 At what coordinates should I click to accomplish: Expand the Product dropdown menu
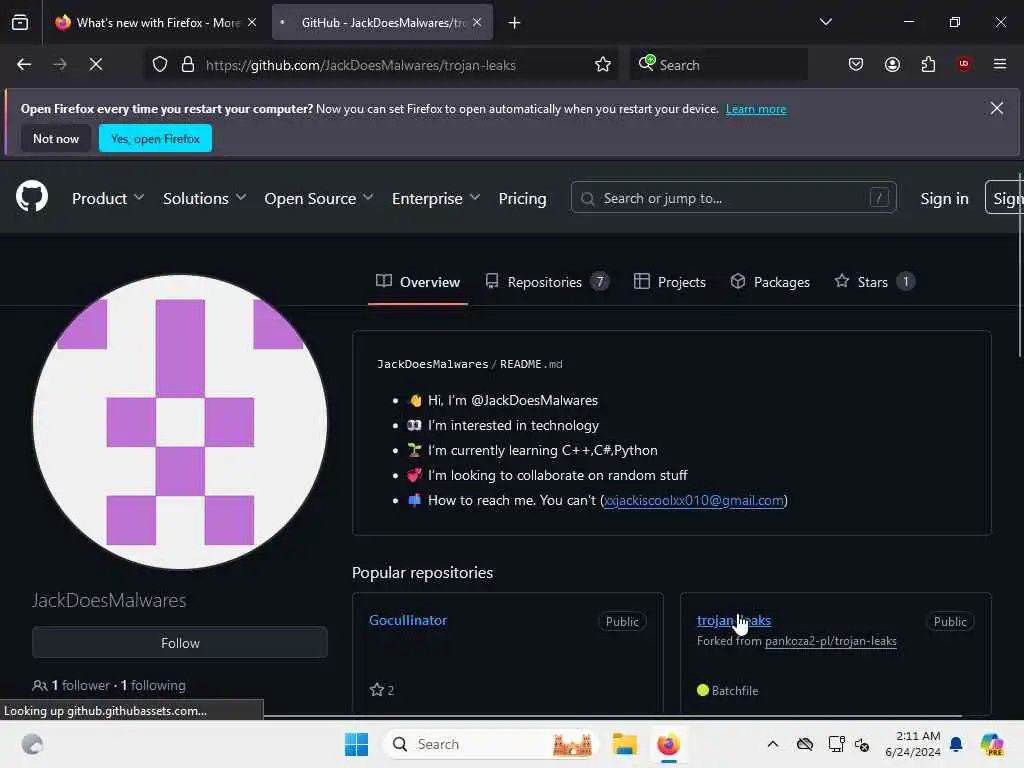[108, 199]
